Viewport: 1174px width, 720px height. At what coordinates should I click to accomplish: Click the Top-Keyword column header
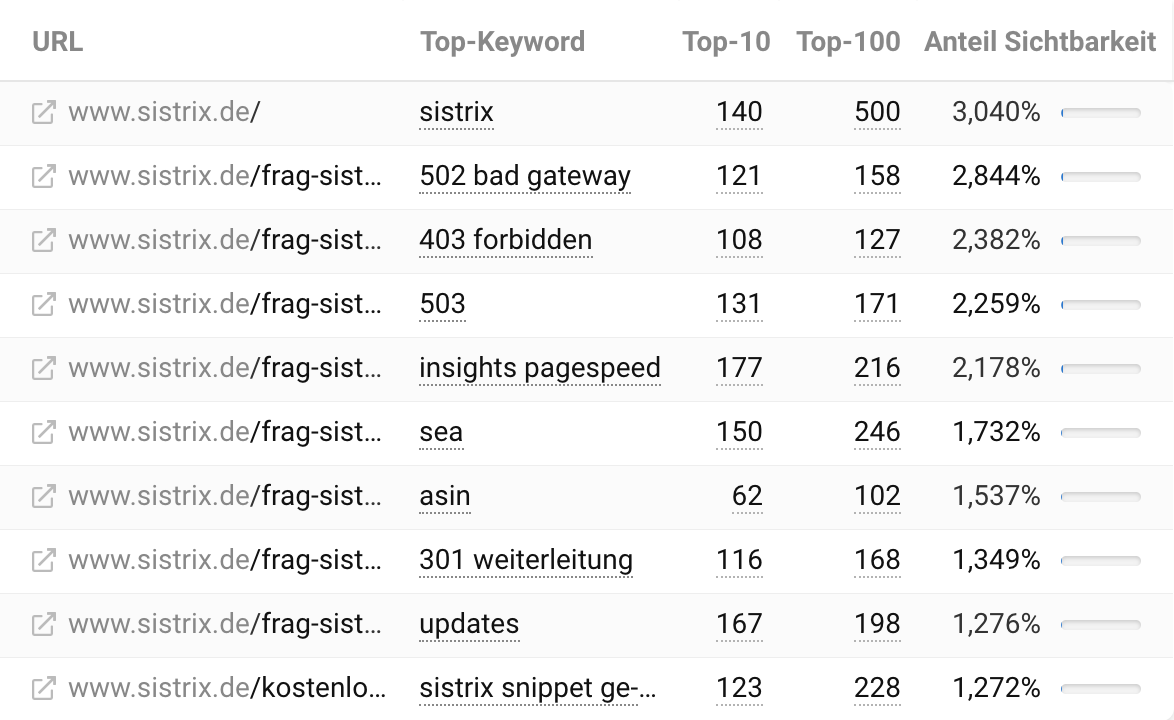pyautogui.click(x=502, y=42)
